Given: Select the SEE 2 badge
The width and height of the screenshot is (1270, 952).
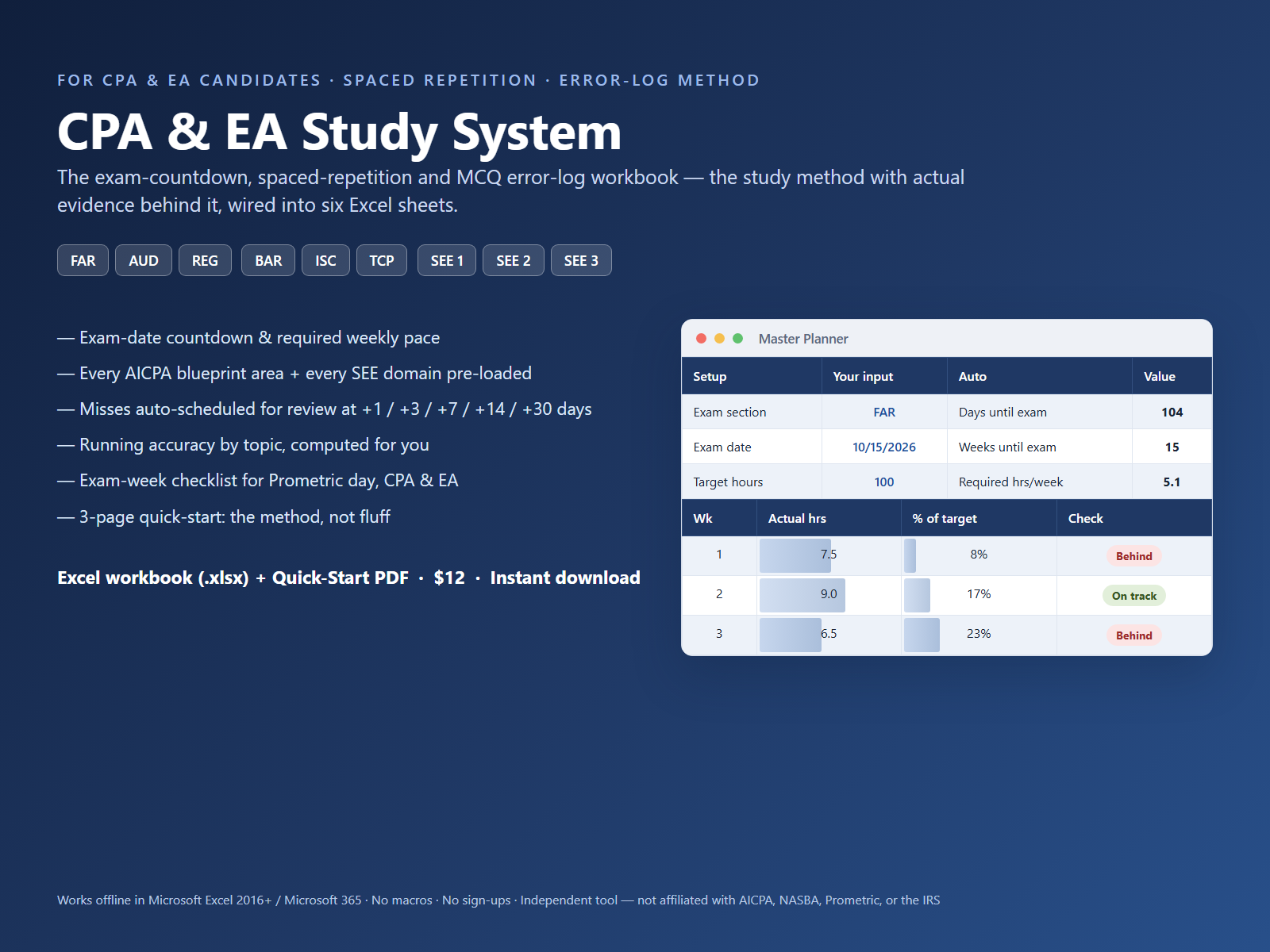Looking at the screenshot, I should click(x=514, y=260).
